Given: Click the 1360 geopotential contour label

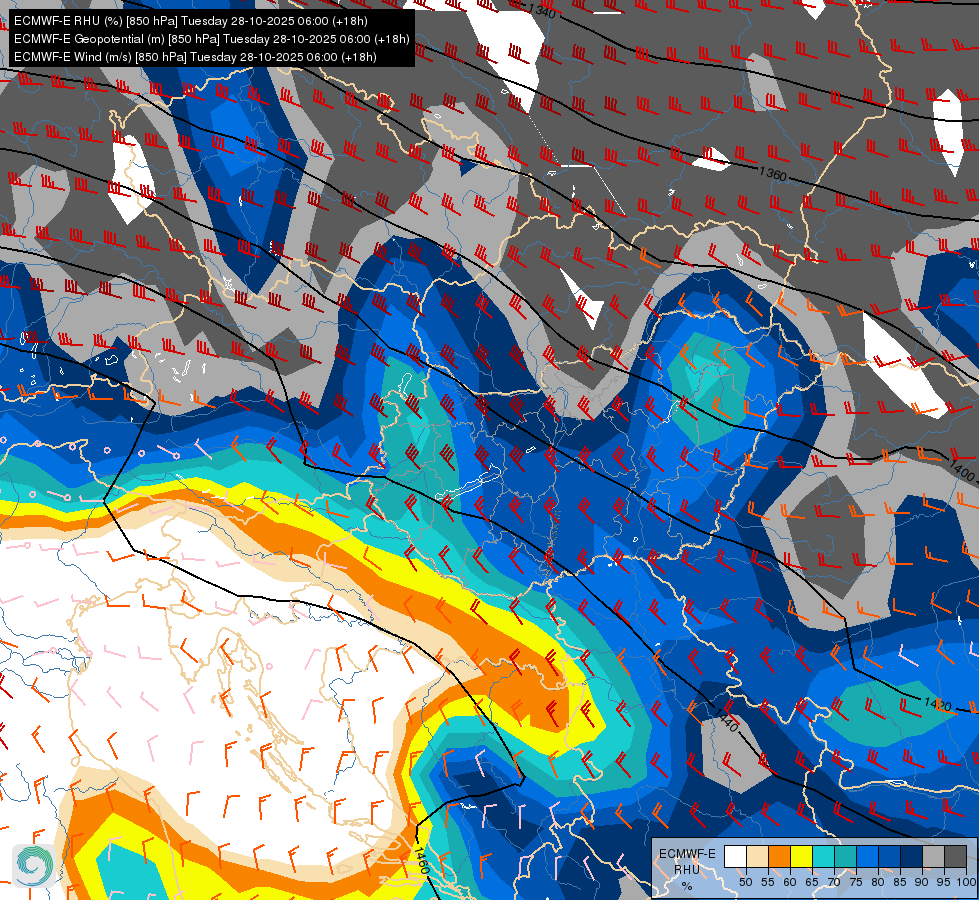Looking at the screenshot, I should pos(773,174).
